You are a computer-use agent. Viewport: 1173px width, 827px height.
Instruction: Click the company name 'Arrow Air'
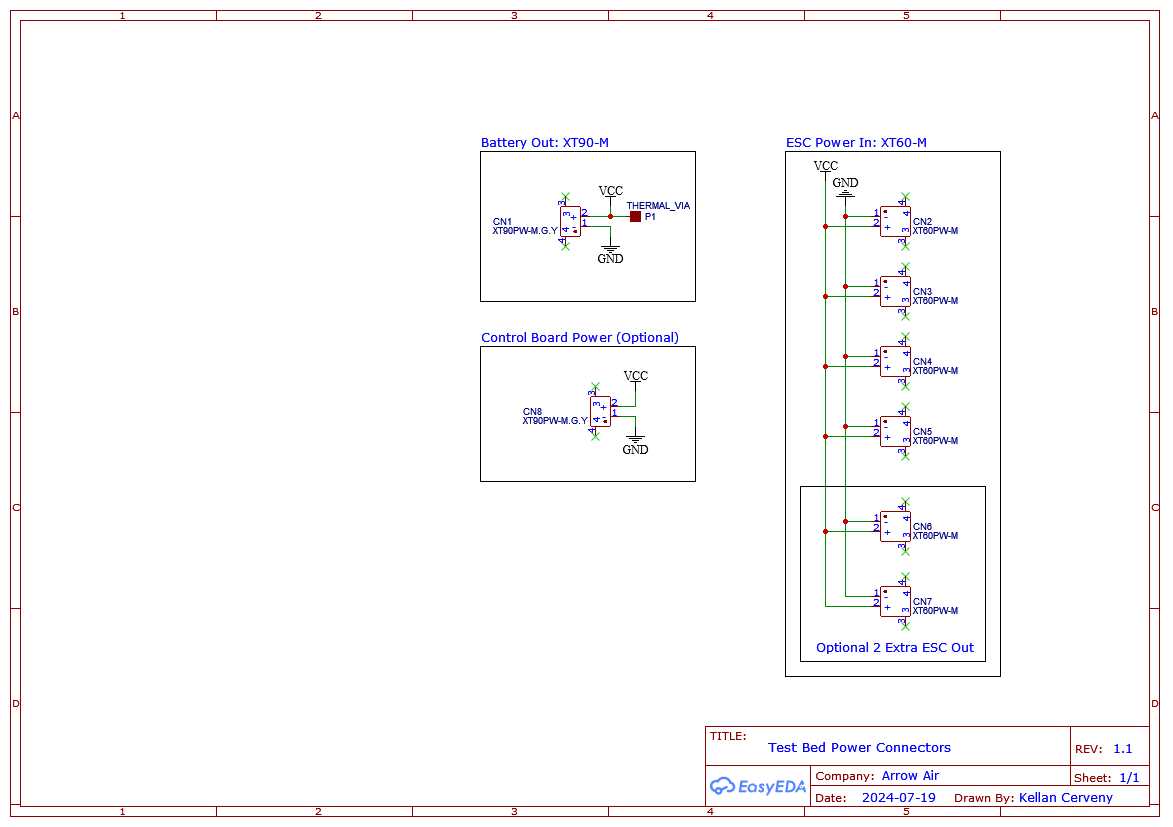[910, 775]
